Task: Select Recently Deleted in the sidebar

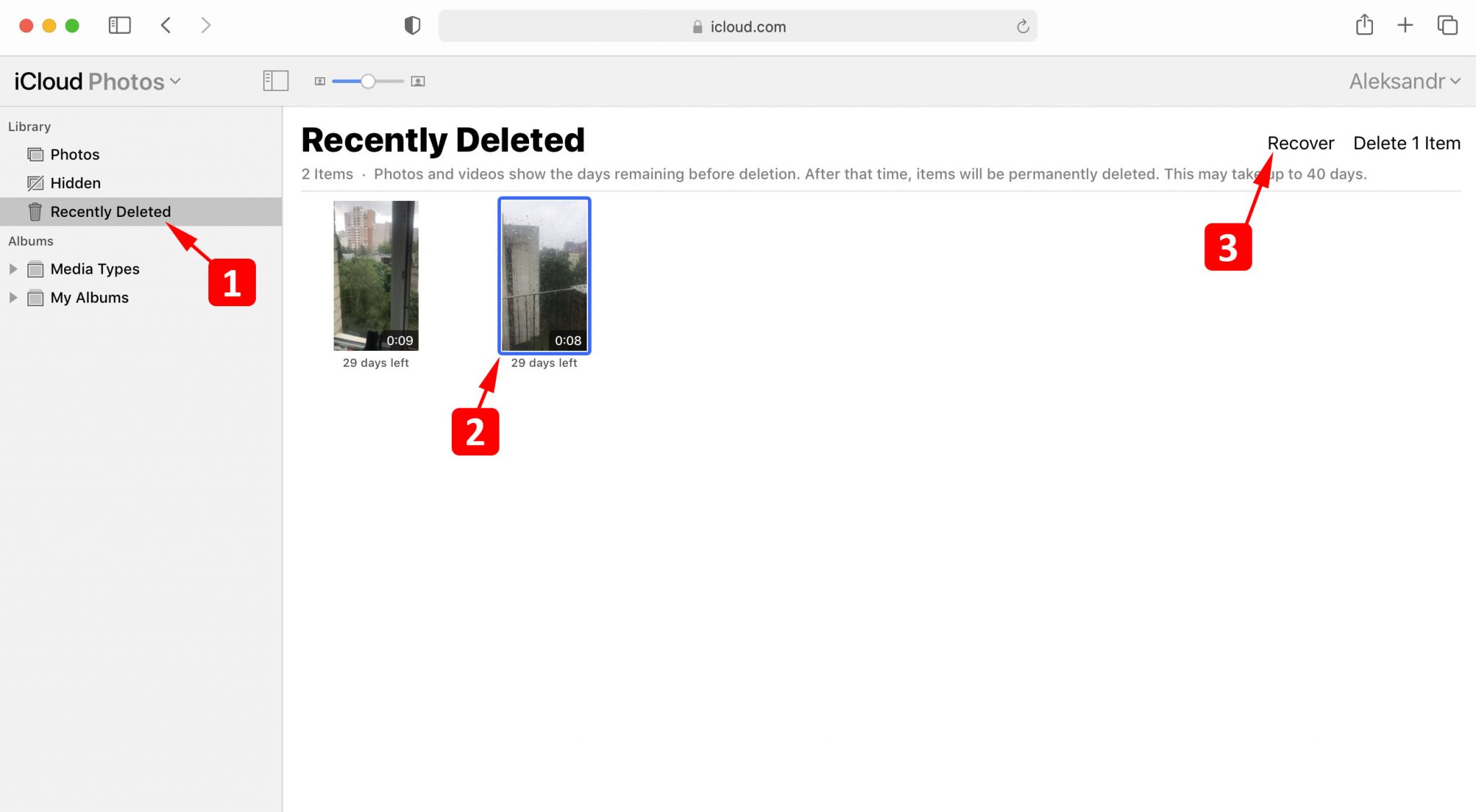Action: tap(110, 211)
